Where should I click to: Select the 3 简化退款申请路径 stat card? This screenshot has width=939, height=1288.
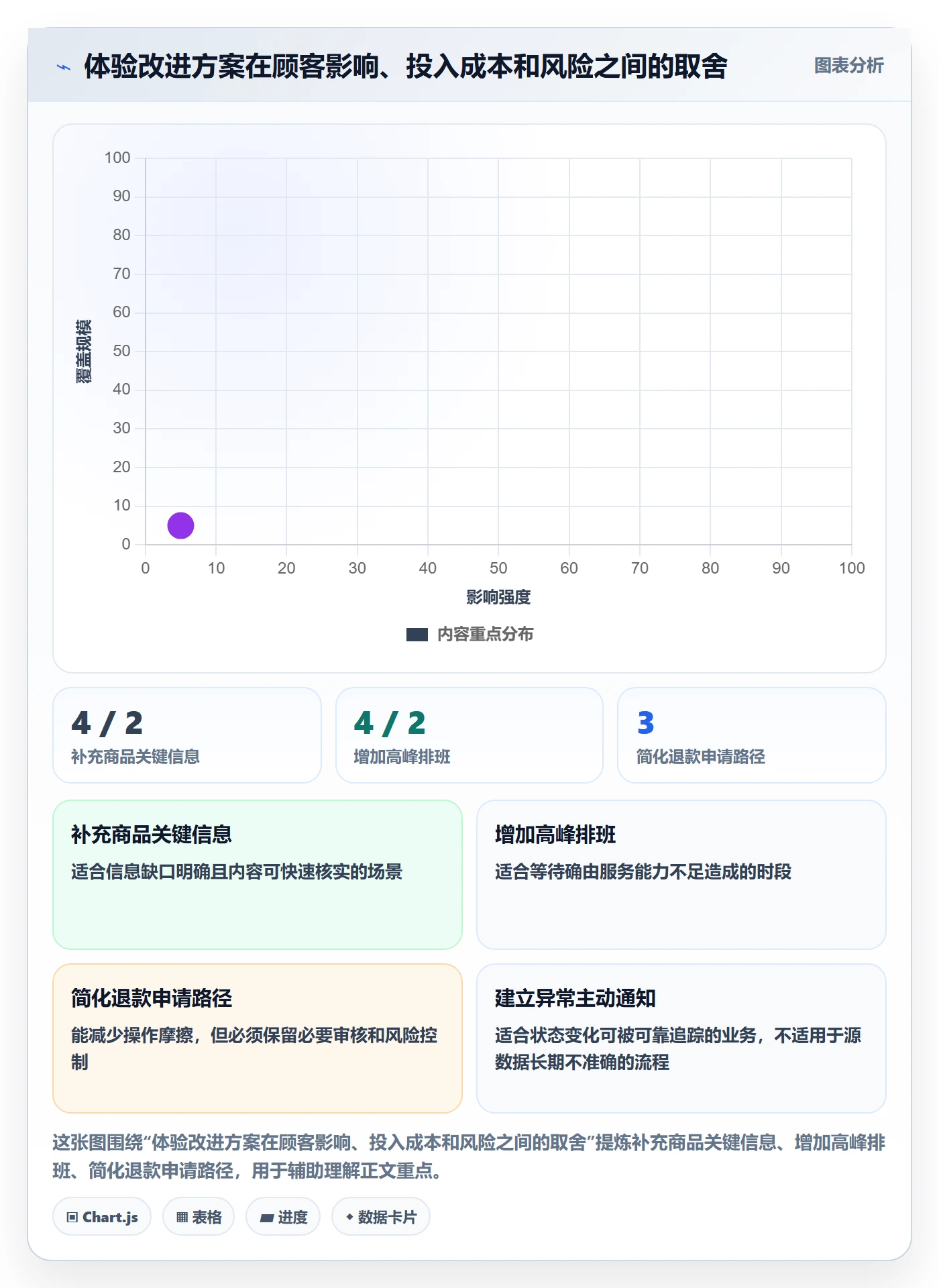752,735
